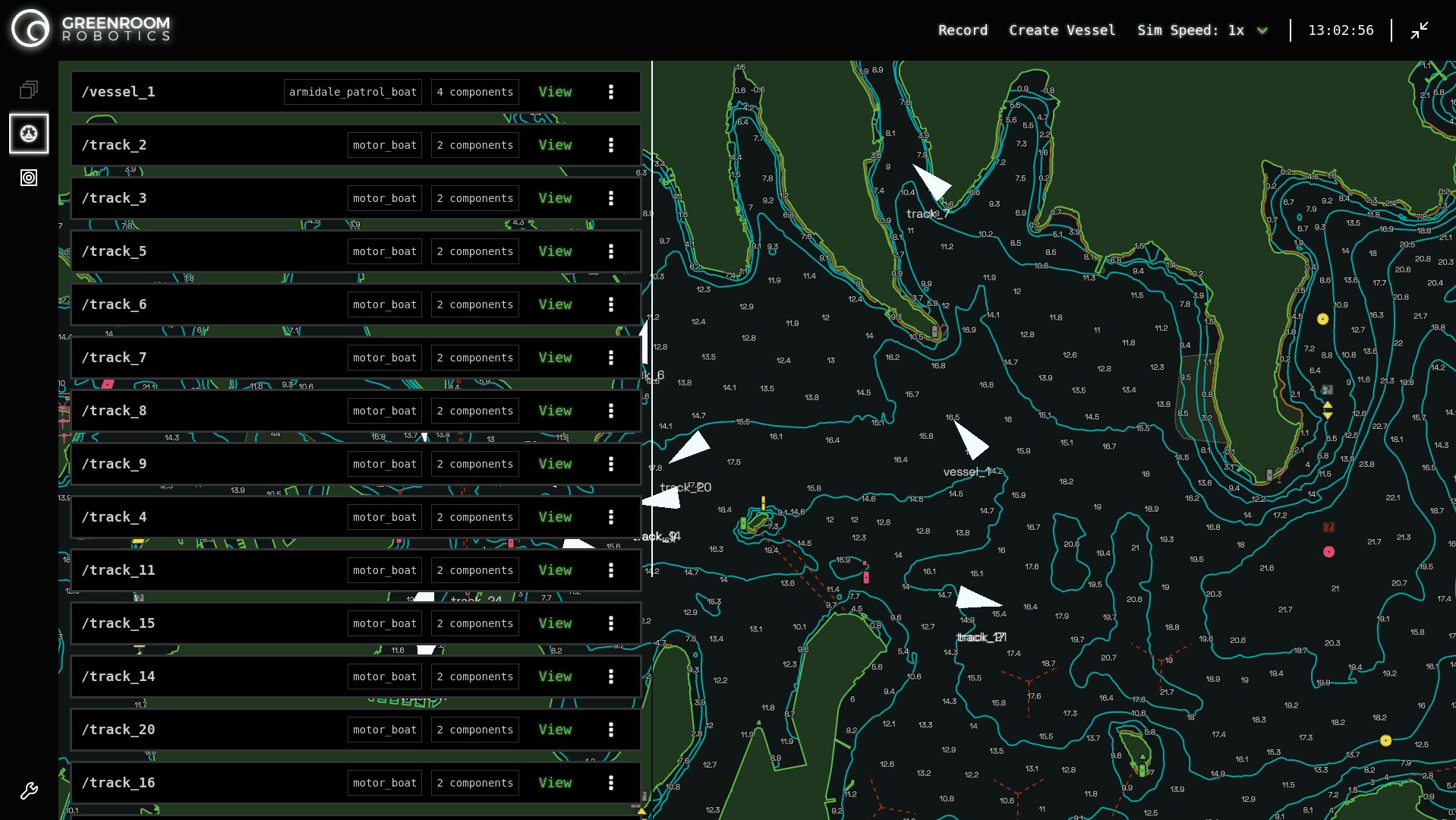Click the yellow buoy marker near depth 10.9
Image resolution: width=1456 pixels, height=820 pixels.
(x=1322, y=319)
